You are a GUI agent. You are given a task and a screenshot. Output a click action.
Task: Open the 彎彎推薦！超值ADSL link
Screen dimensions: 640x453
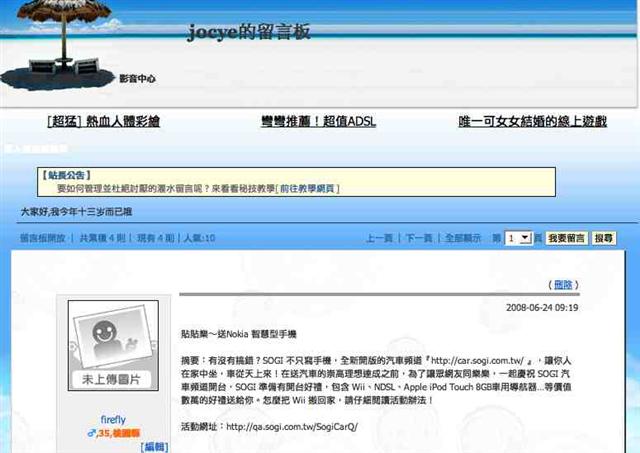coord(318,121)
